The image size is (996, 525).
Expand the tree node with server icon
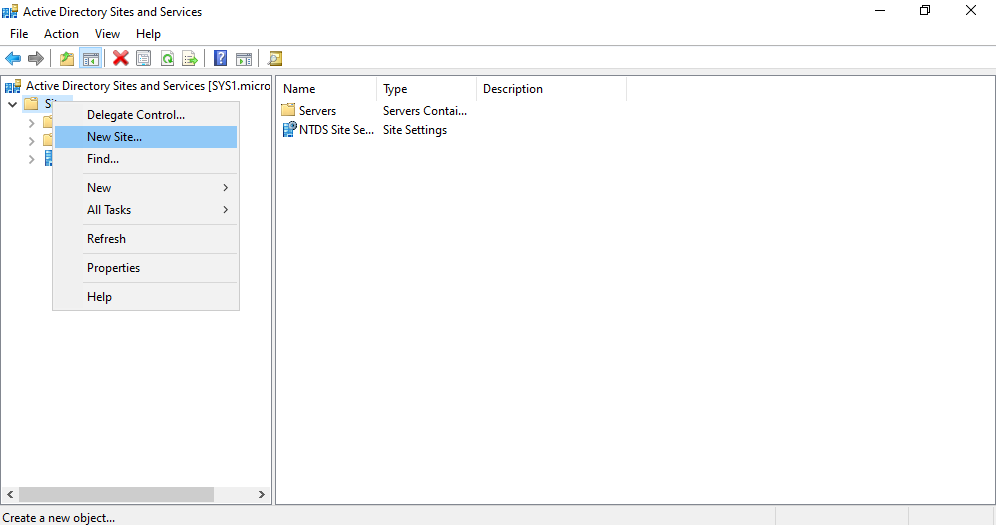point(31,159)
